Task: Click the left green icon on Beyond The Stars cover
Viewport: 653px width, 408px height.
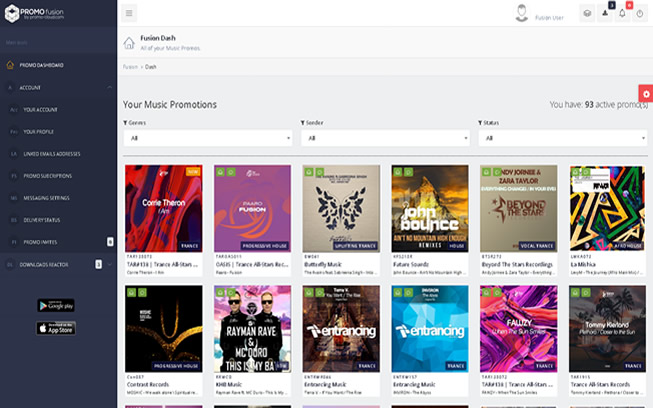Action: click(486, 172)
